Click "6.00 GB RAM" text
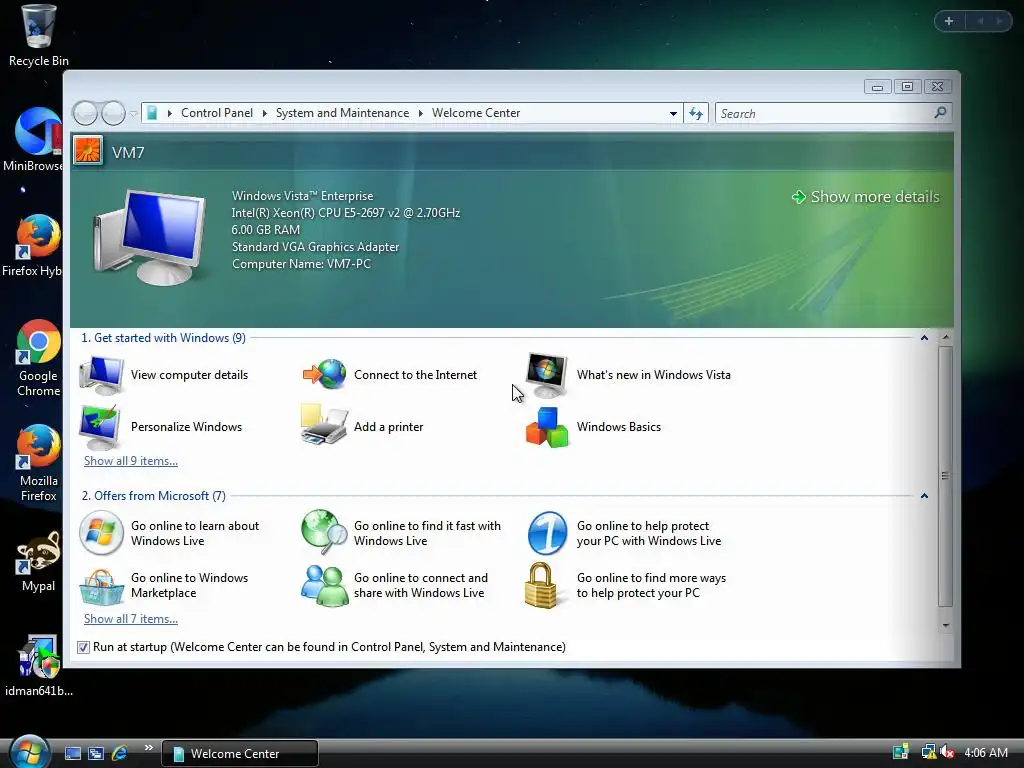The width and height of the screenshot is (1024, 768). click(x=265, y=230)
